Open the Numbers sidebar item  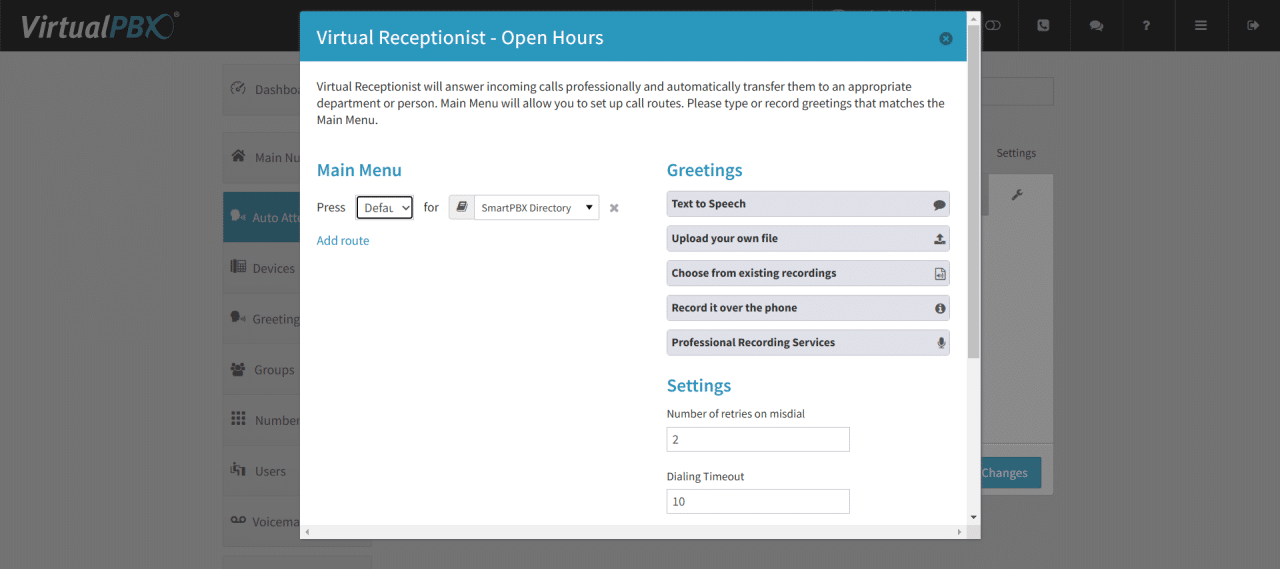tap(262, 420)
